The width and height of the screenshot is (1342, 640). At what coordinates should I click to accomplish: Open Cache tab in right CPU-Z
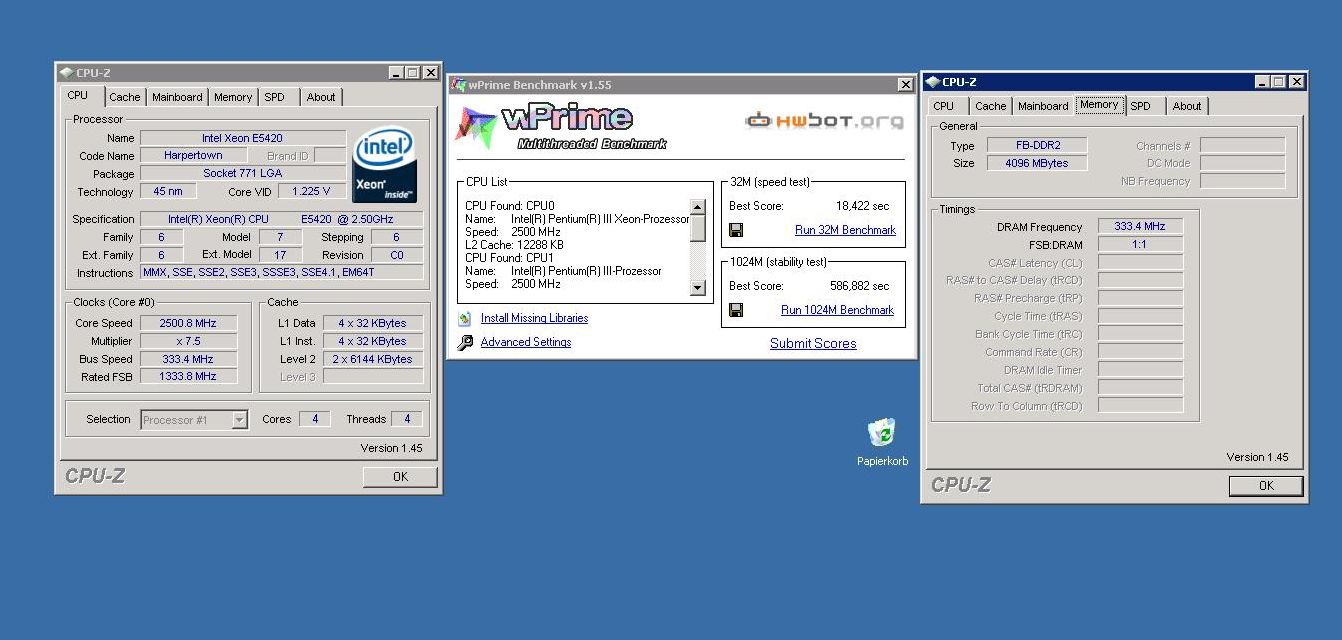point(991,106)
